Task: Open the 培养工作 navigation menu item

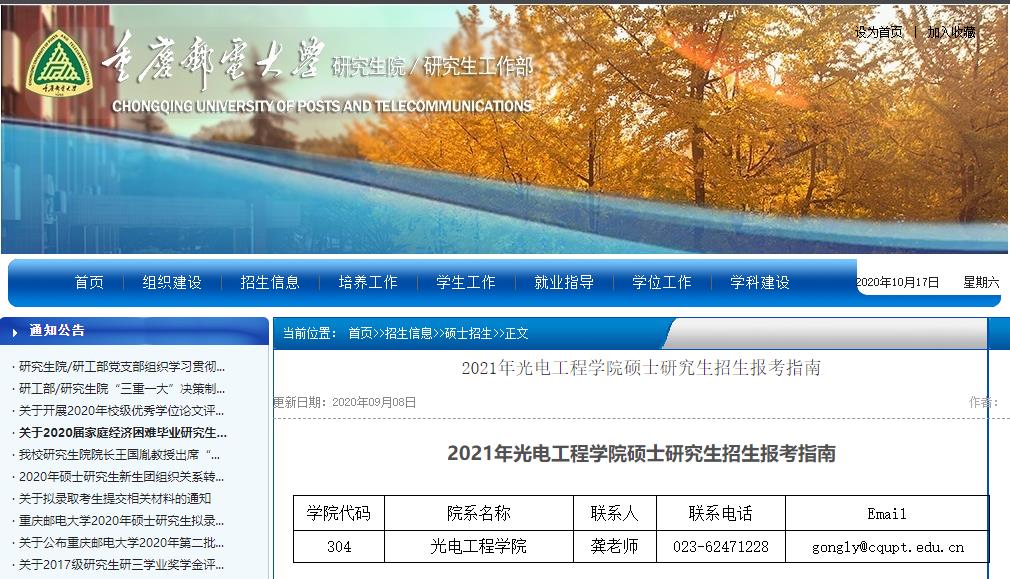Action: coord(367,282)
